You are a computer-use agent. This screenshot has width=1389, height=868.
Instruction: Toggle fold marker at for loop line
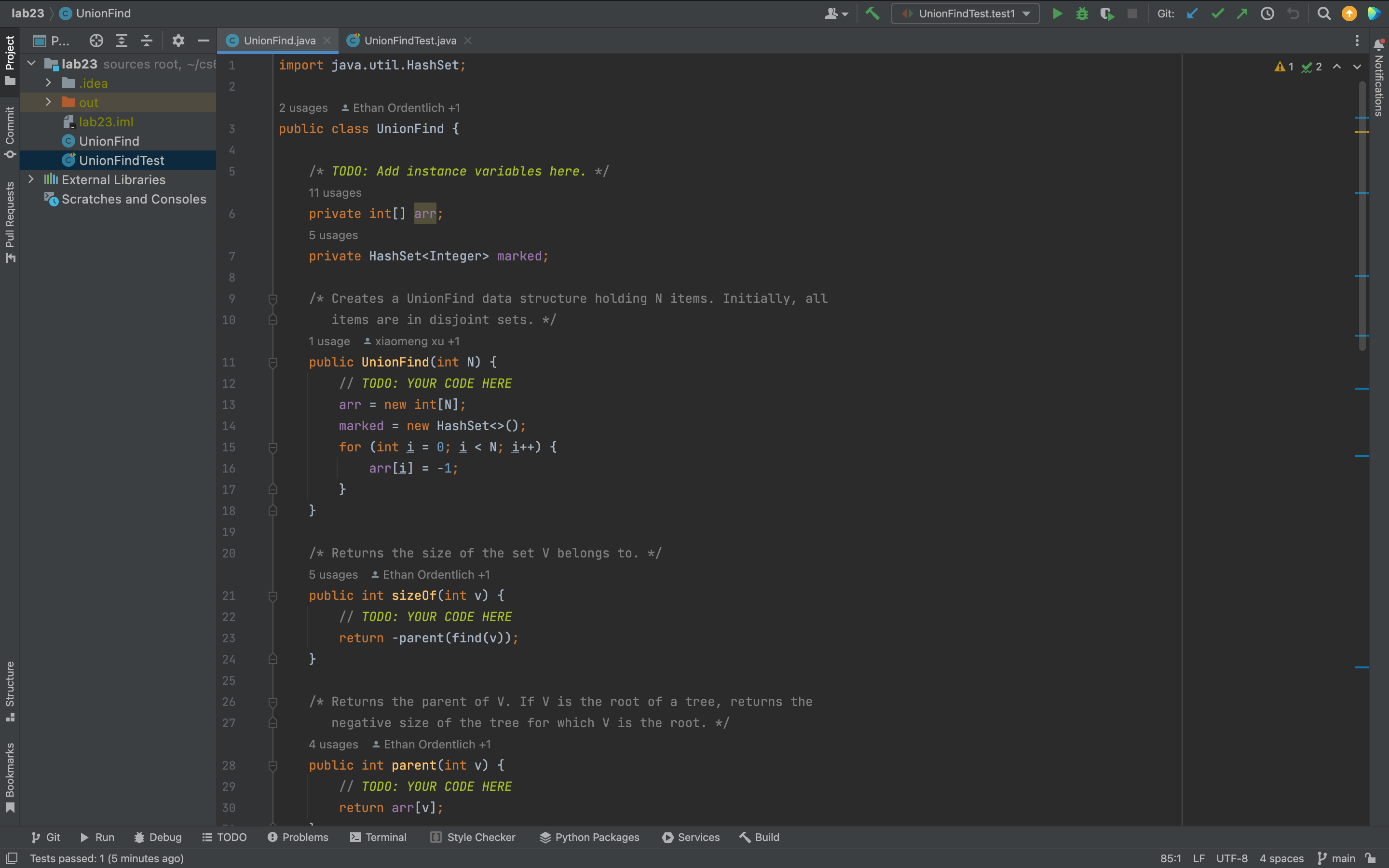click(x=273, y=447)
